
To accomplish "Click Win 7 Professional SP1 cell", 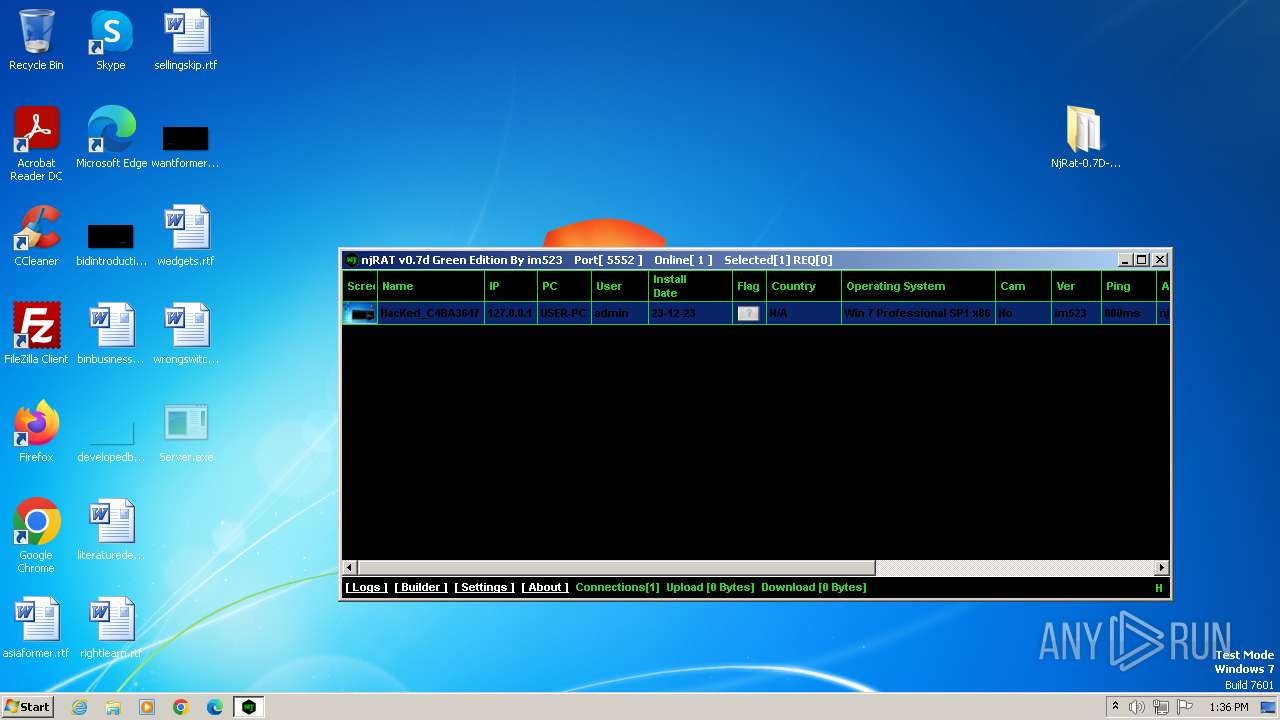I will coord(918,313).
